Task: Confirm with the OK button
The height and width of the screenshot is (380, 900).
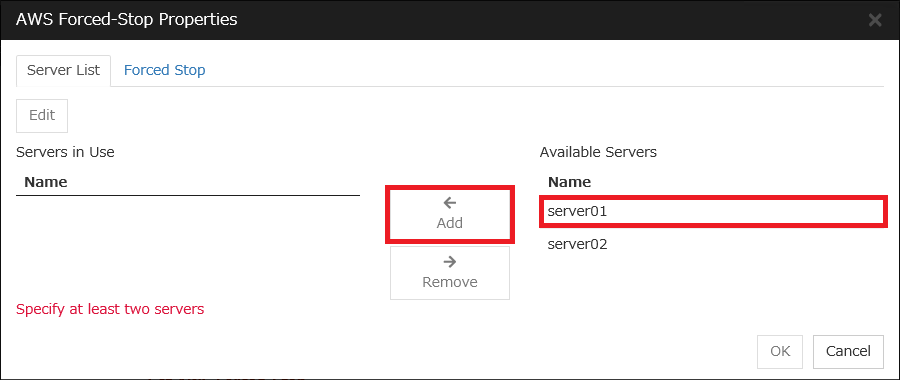Action: tap(780, 351)
